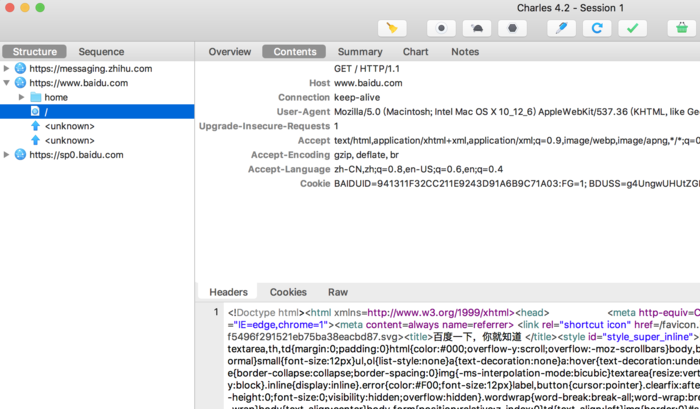This screenshot has height=409, width=700.
Task: Click the document icon of the / request
Action: pyautogui.click(x=35, y=111)
